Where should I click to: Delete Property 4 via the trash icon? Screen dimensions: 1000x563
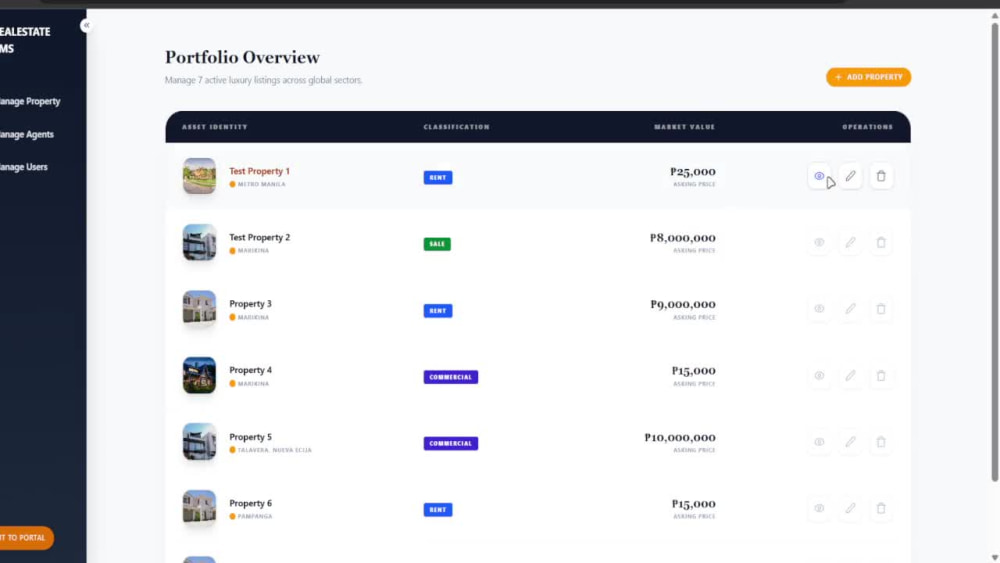[881, 376]
